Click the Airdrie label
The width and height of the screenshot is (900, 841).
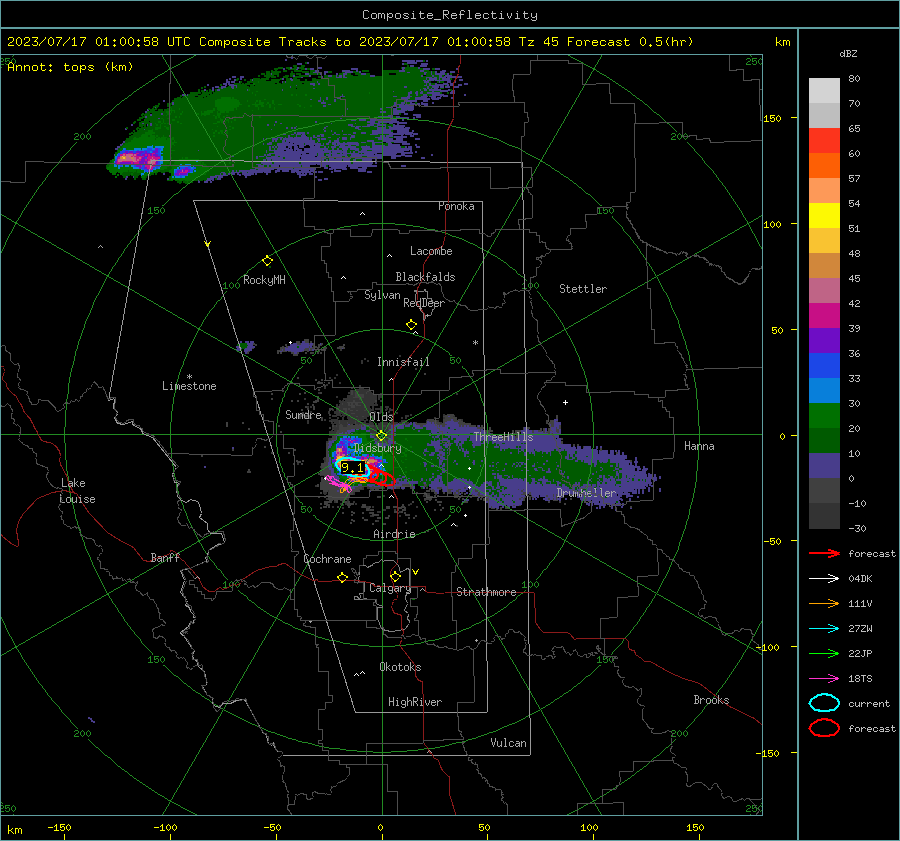point(394,534)
